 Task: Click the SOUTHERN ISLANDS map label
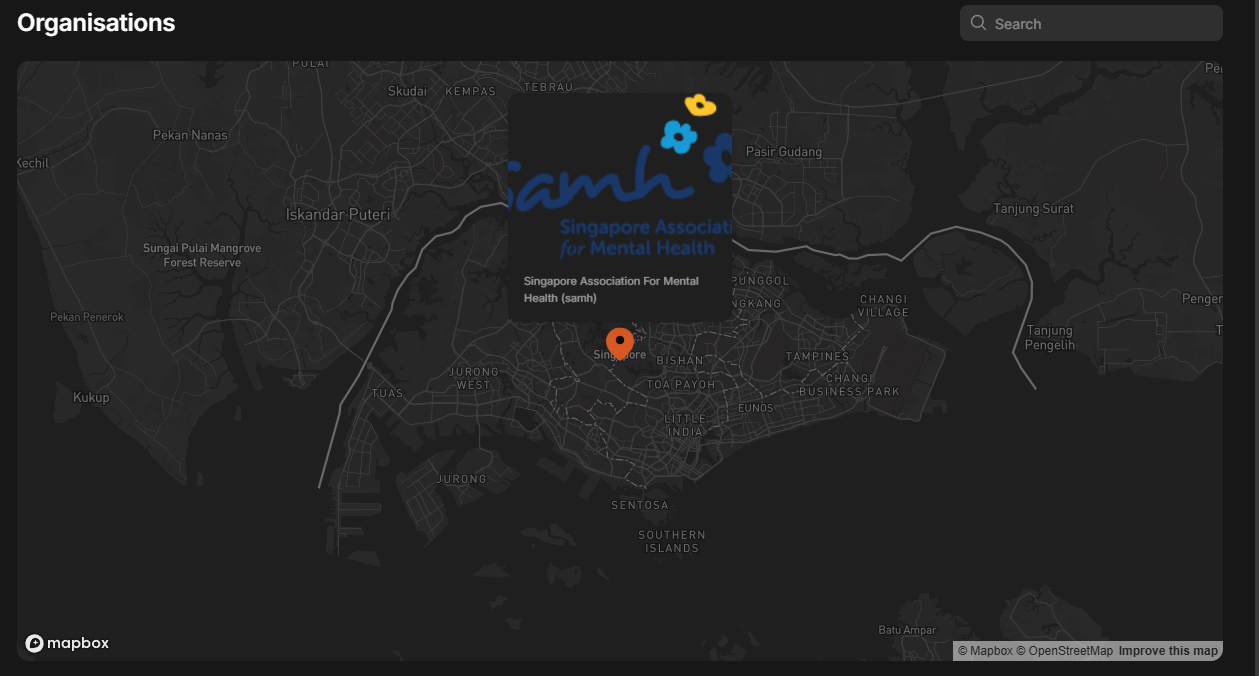(672, 542)
